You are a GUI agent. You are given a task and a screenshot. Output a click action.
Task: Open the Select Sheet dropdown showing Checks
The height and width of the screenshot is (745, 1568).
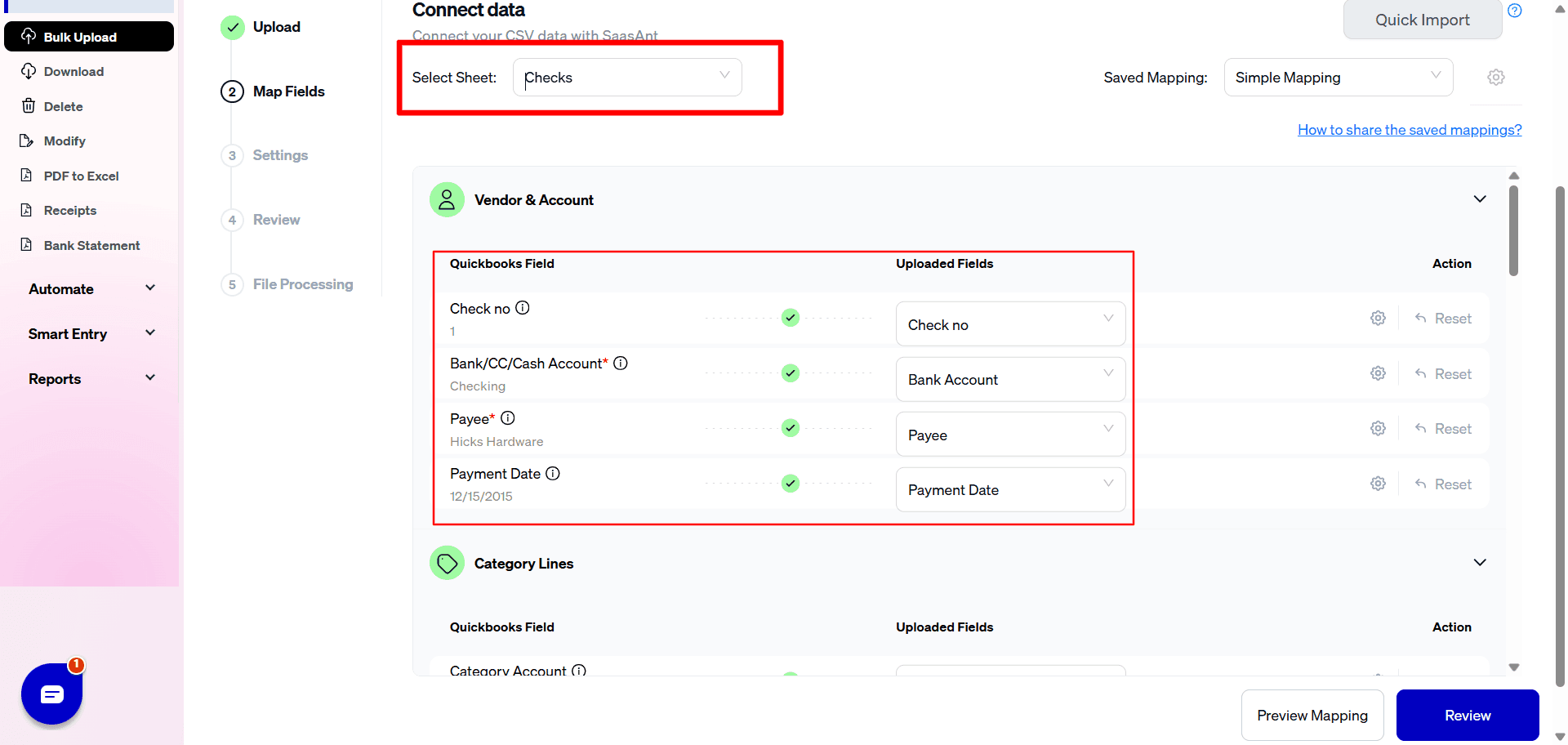point(627,78)
